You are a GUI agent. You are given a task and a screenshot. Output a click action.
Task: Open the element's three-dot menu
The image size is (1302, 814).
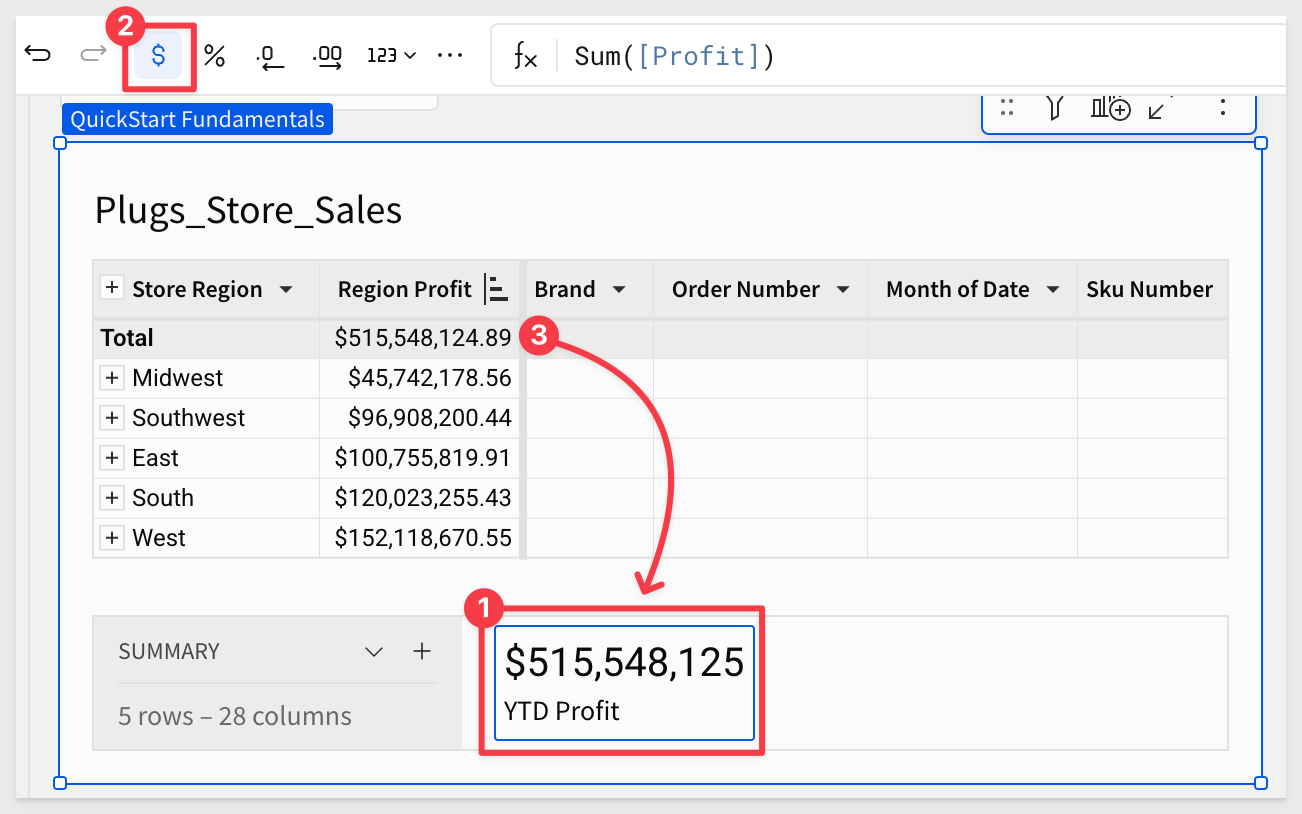[1222, 108]
